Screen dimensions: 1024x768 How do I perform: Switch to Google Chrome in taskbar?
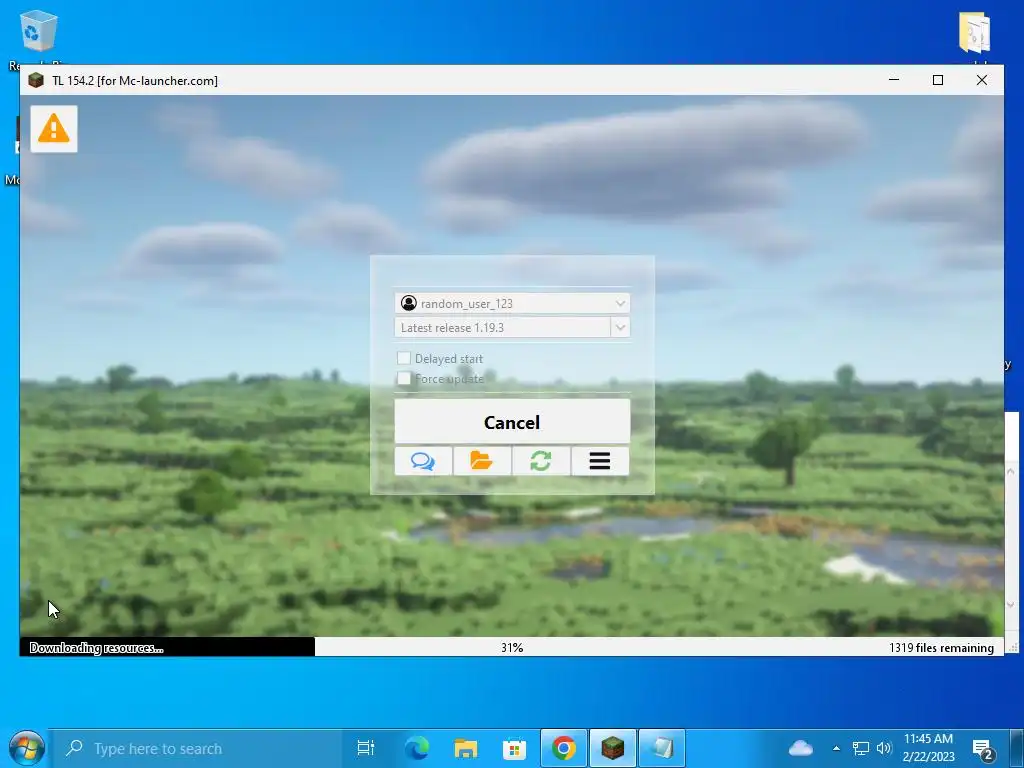pyautogui.click(x=564, y=748)
